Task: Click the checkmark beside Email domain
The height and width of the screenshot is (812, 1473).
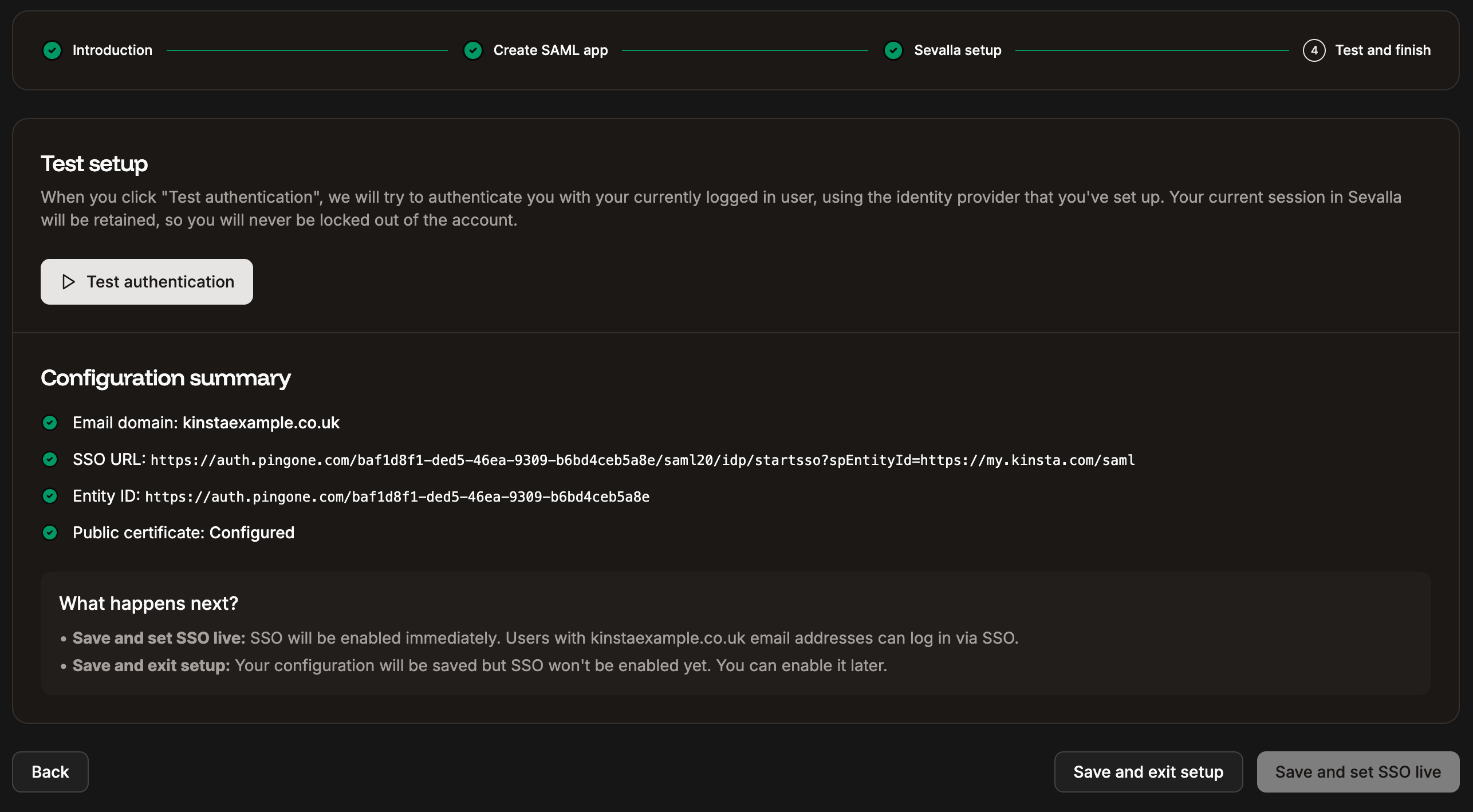Action: 50,423
